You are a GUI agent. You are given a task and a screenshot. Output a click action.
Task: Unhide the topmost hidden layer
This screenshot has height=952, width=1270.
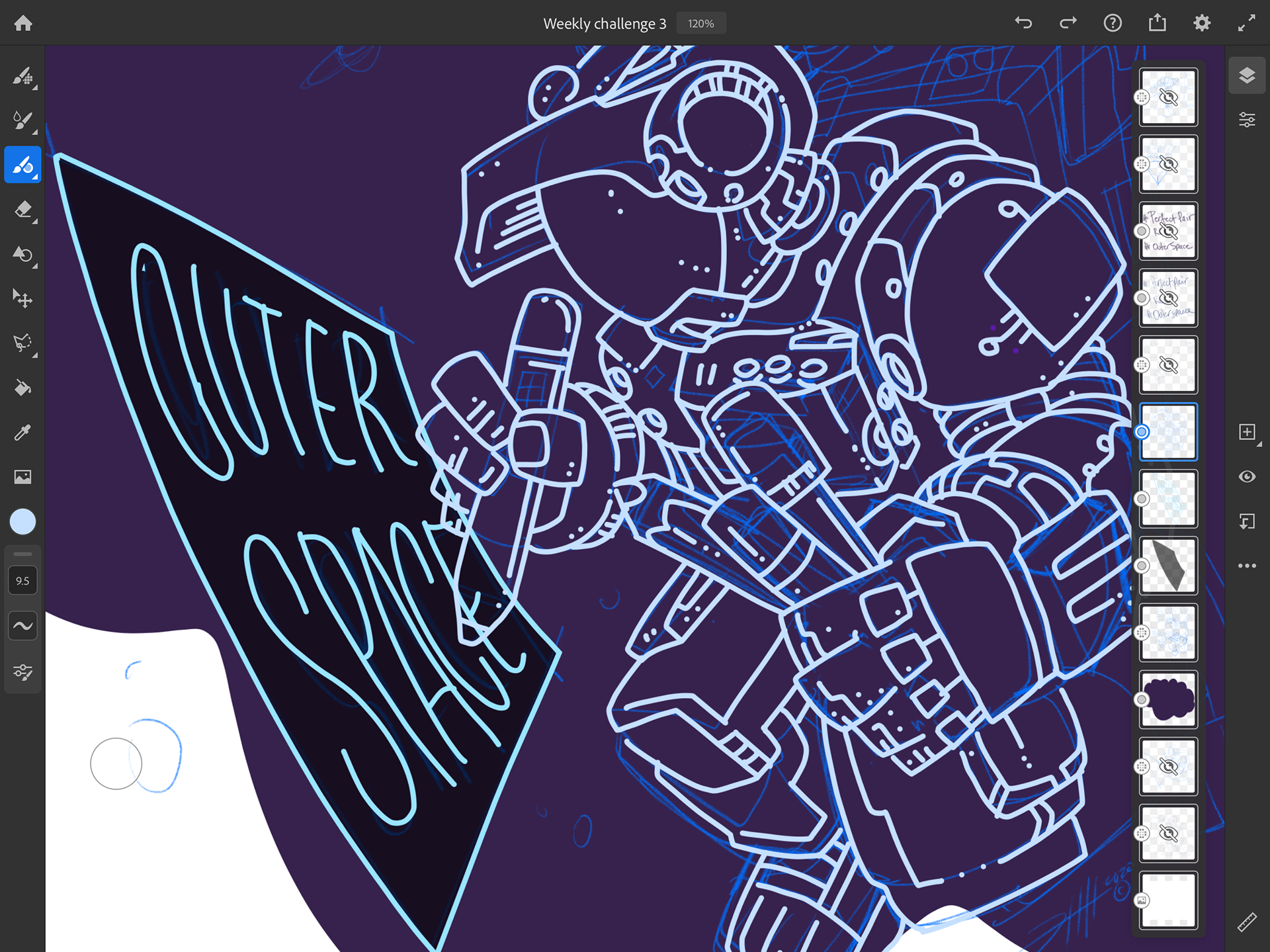[1168, 97]
